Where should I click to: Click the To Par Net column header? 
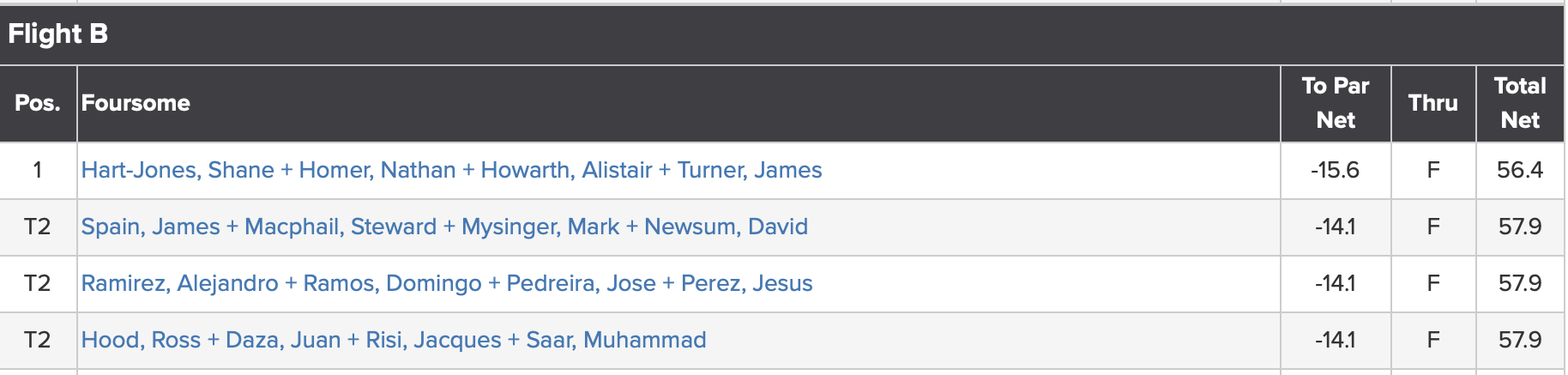1336,103
